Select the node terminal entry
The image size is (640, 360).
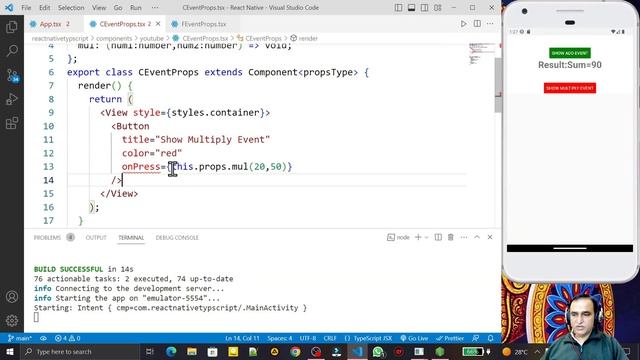click(398, 237)
